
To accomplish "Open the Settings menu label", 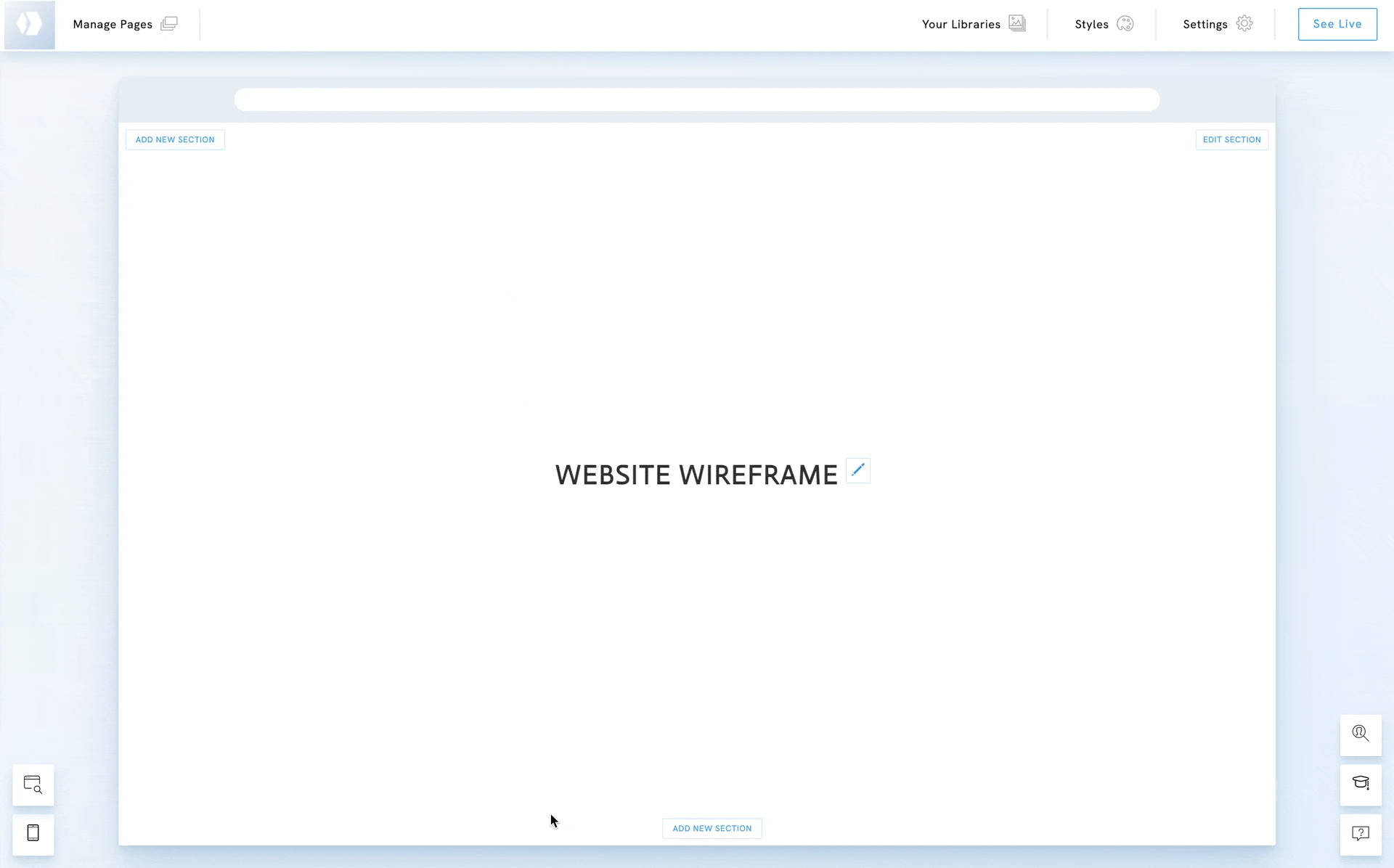I will [x=1205, y=25].
